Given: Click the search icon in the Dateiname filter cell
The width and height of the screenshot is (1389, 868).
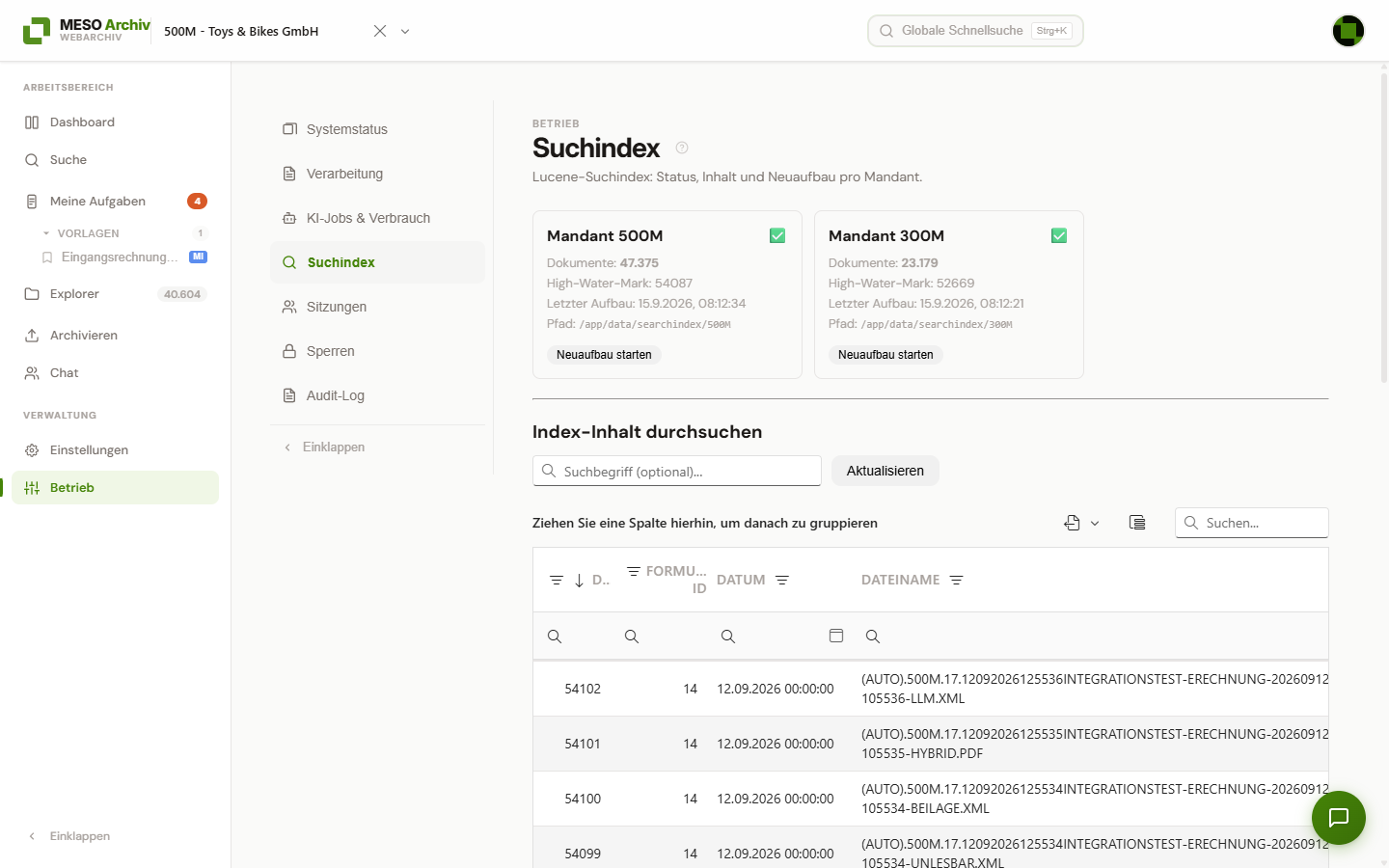Looking at the screenshot, I should tap(873, 637).
